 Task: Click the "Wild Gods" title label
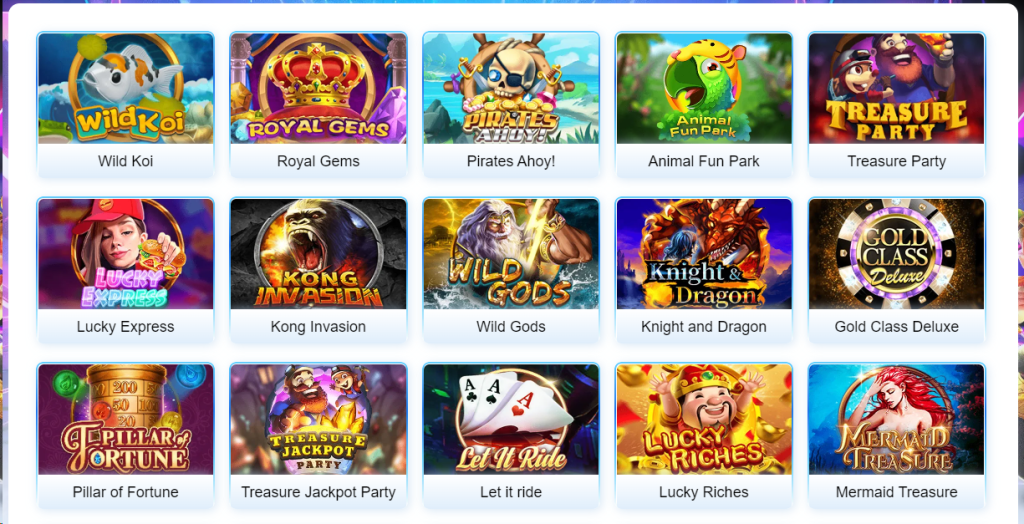click(511, 327)
